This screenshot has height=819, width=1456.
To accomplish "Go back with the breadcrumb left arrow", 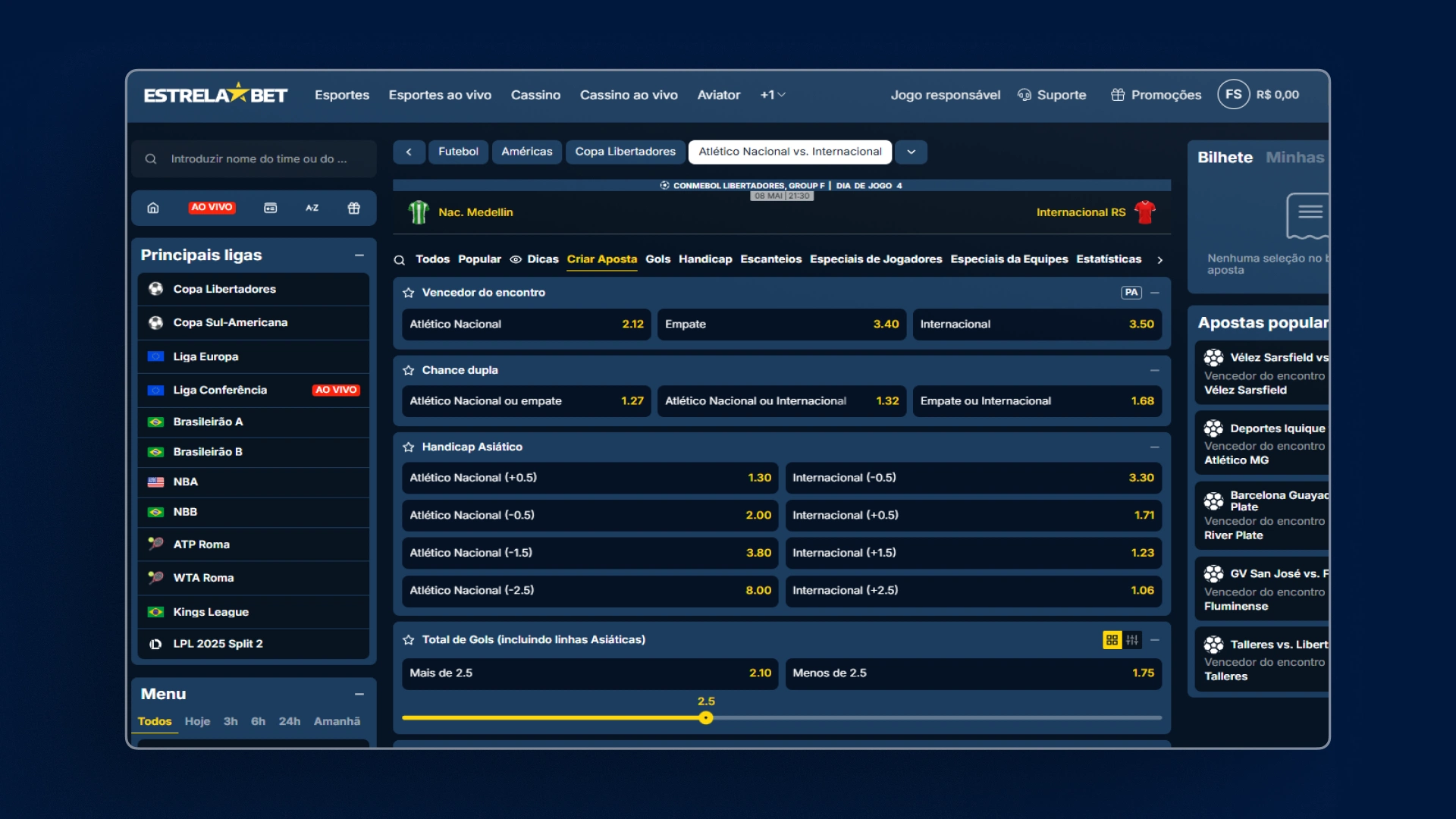I will tap(409, 152).
